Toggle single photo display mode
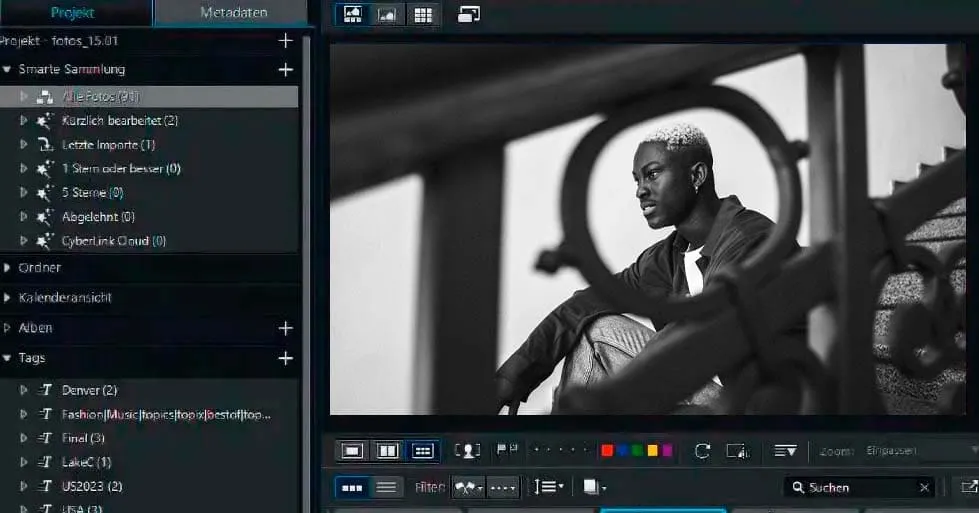This screenshot has height=513, width=979. (352, 451)
